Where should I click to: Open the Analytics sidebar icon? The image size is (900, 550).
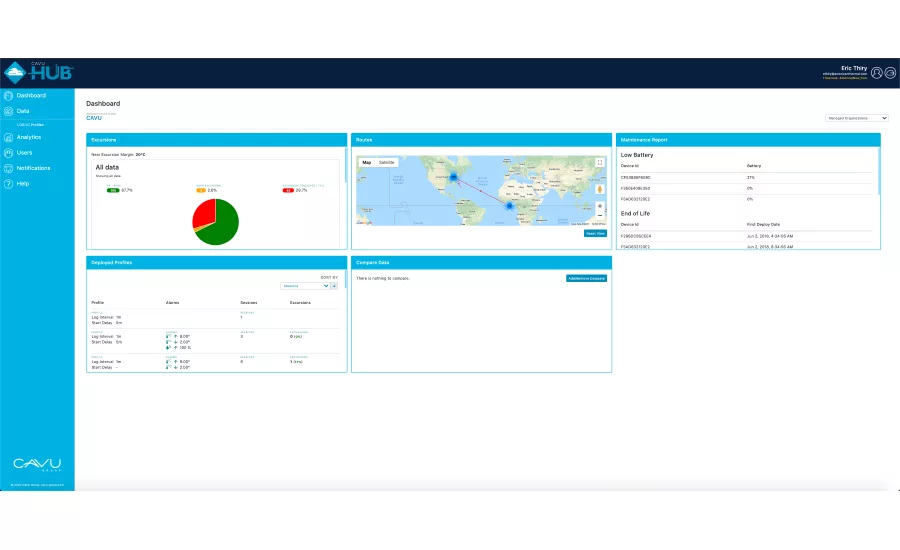tap(8, 138)
